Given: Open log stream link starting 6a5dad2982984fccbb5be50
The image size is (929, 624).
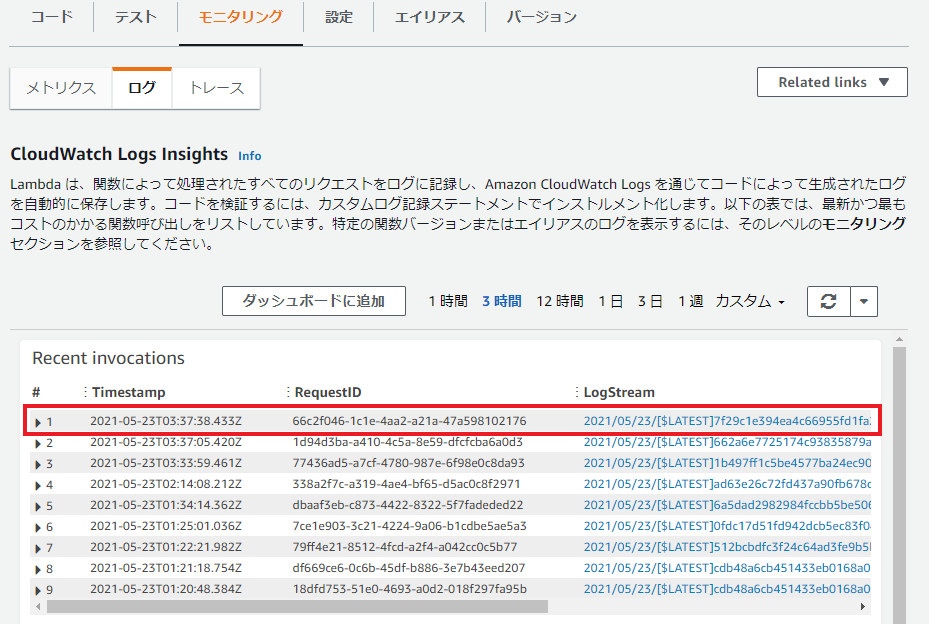Looking at the screenshot, I should pos(727,505).
